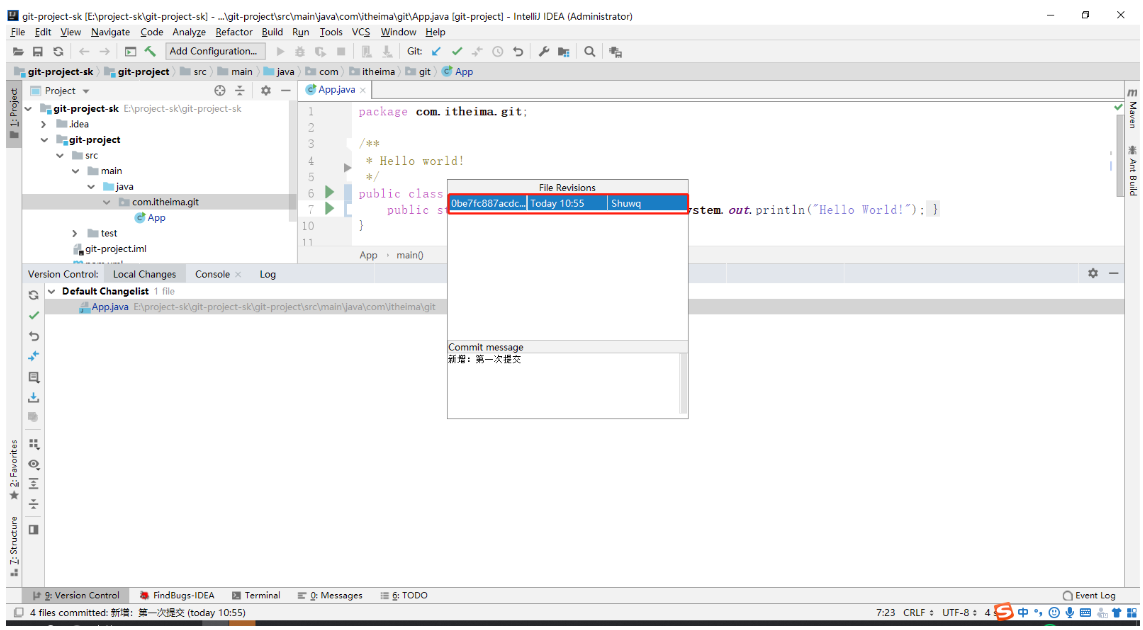This screenshot has height=630, width=1143.
Task: Click Git Update Project blue arrow
Action: (x=436, y=52)
